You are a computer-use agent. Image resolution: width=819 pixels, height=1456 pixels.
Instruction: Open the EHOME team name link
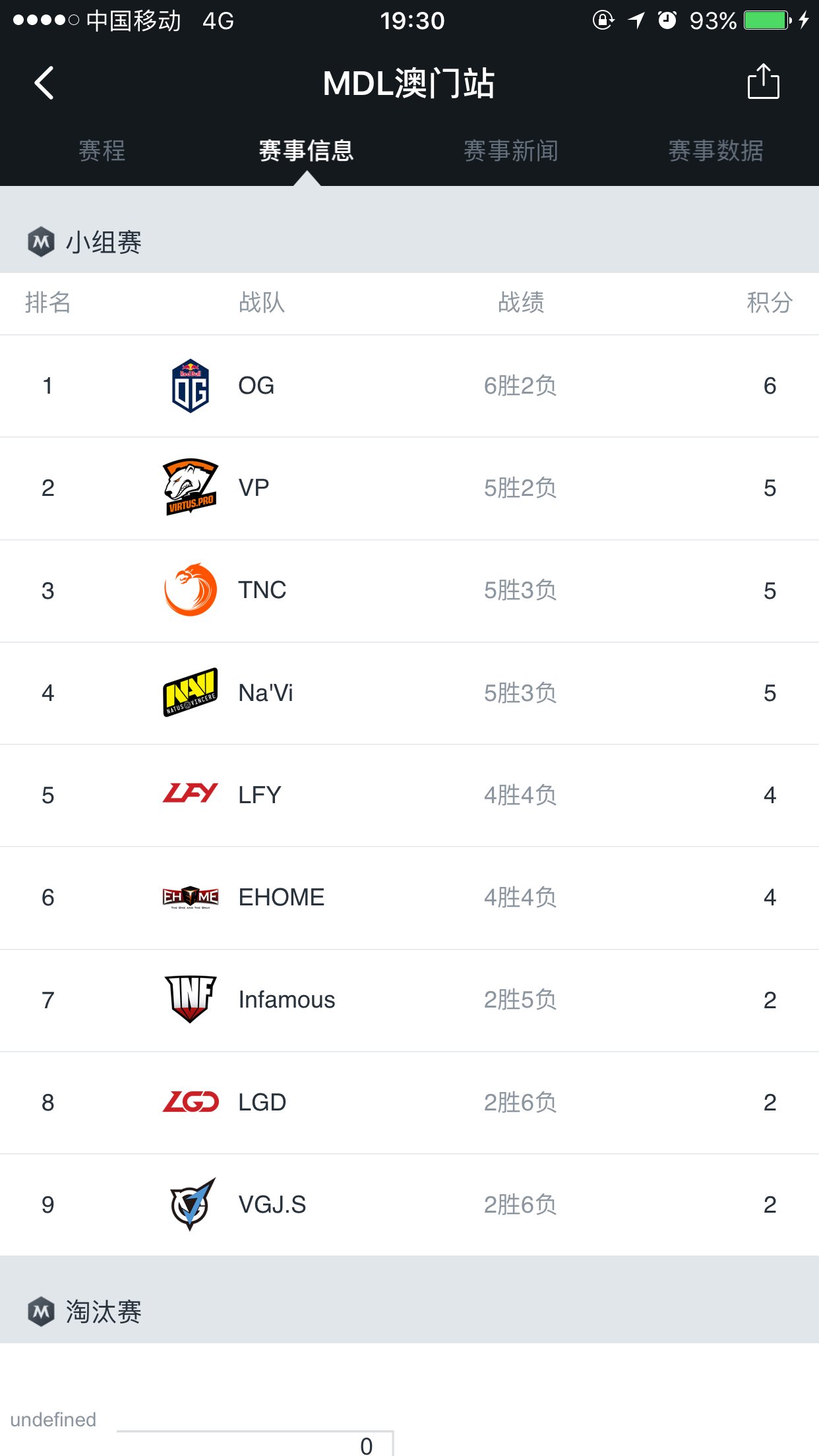282,897
